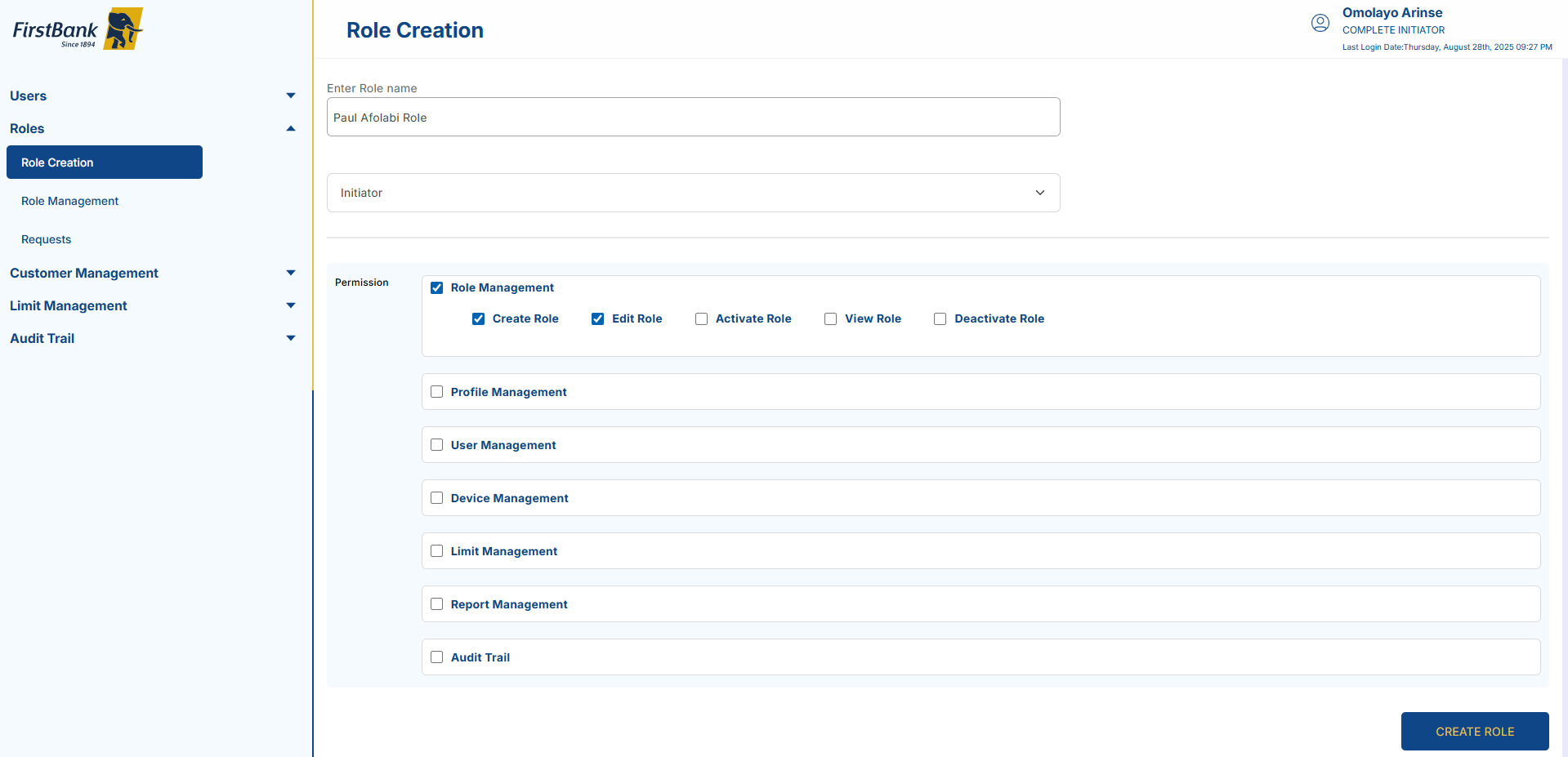Click the user profile avatar icon
The width and height of the screenshot is (1568, 757).
point(1320,23)
